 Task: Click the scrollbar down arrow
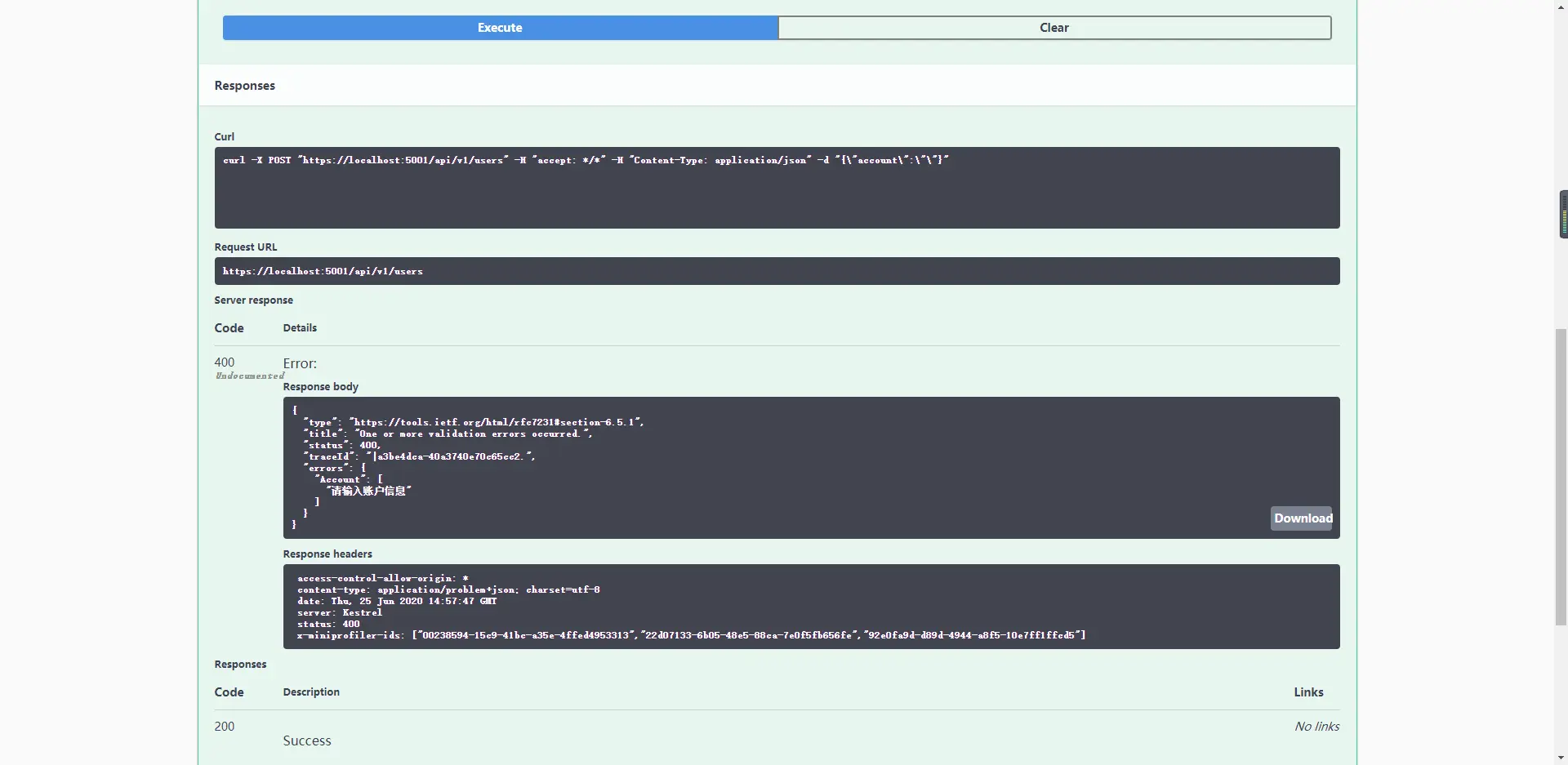click(1561, 757)
